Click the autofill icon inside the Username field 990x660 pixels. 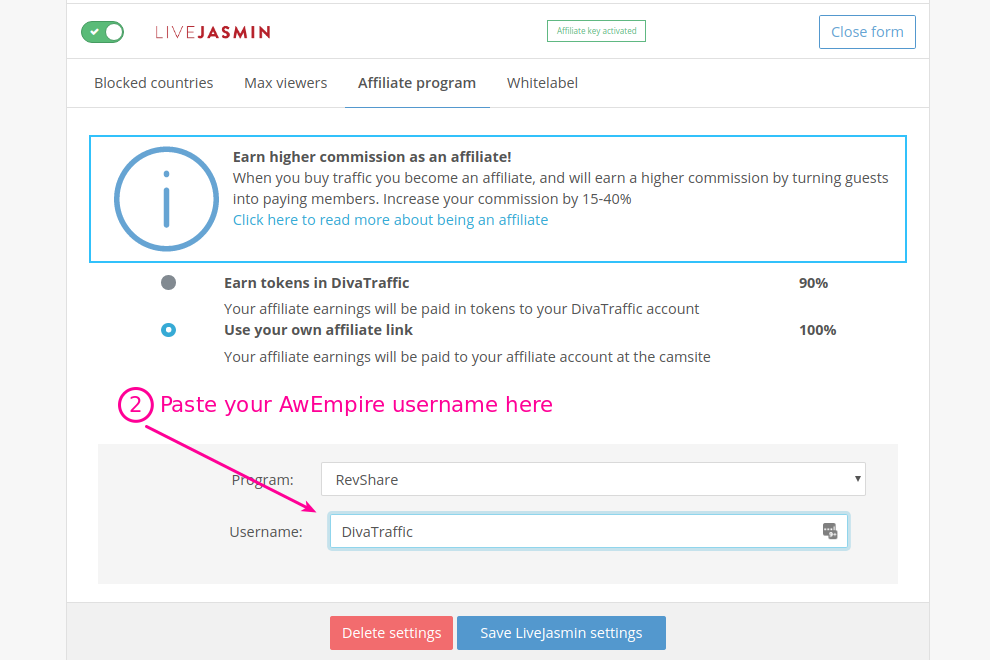coord(830,531)
